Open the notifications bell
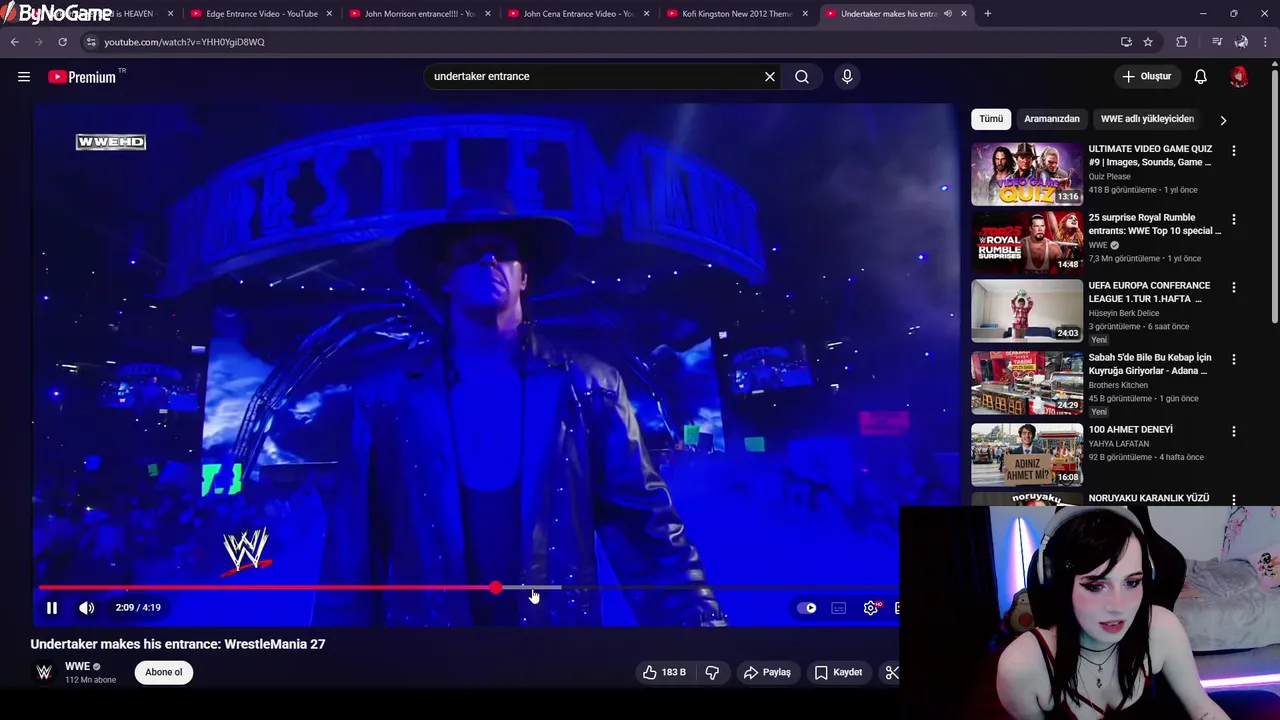The height and width of the screenshot is (720, 1280). [1201, 76]
